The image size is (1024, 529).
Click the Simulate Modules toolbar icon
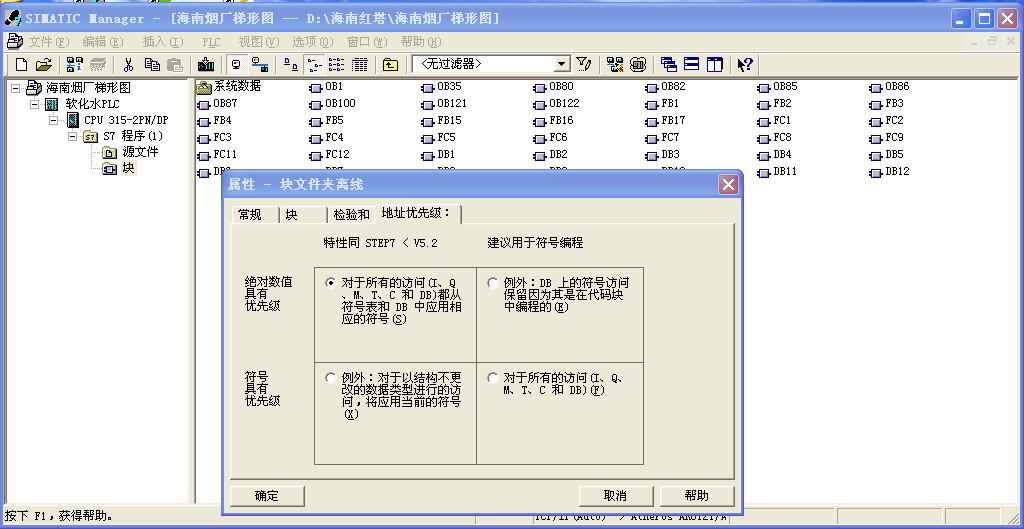click(x=615, y=64)
